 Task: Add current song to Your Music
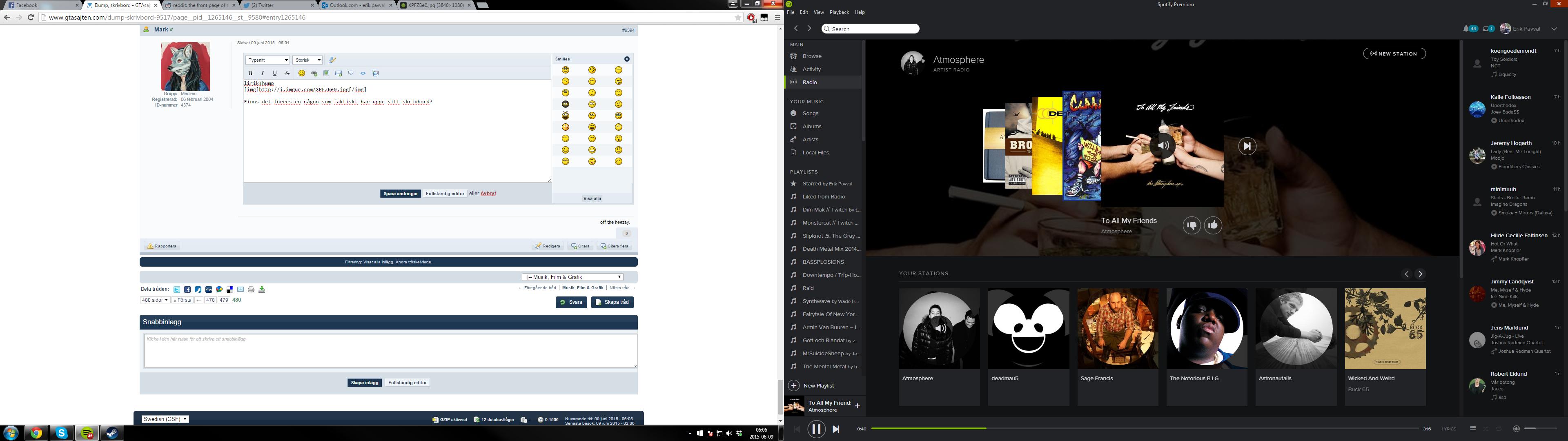click(857, 405)
